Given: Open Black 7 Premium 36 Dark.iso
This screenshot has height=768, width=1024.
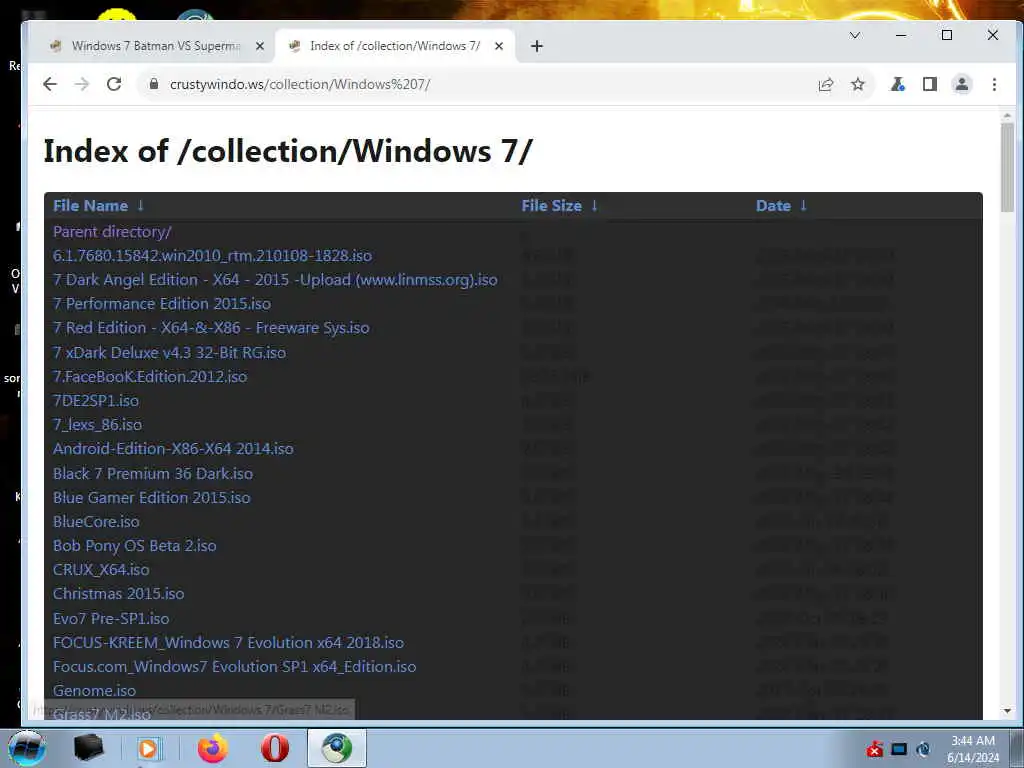Looking at the screenshot, I should pos(153,473).
